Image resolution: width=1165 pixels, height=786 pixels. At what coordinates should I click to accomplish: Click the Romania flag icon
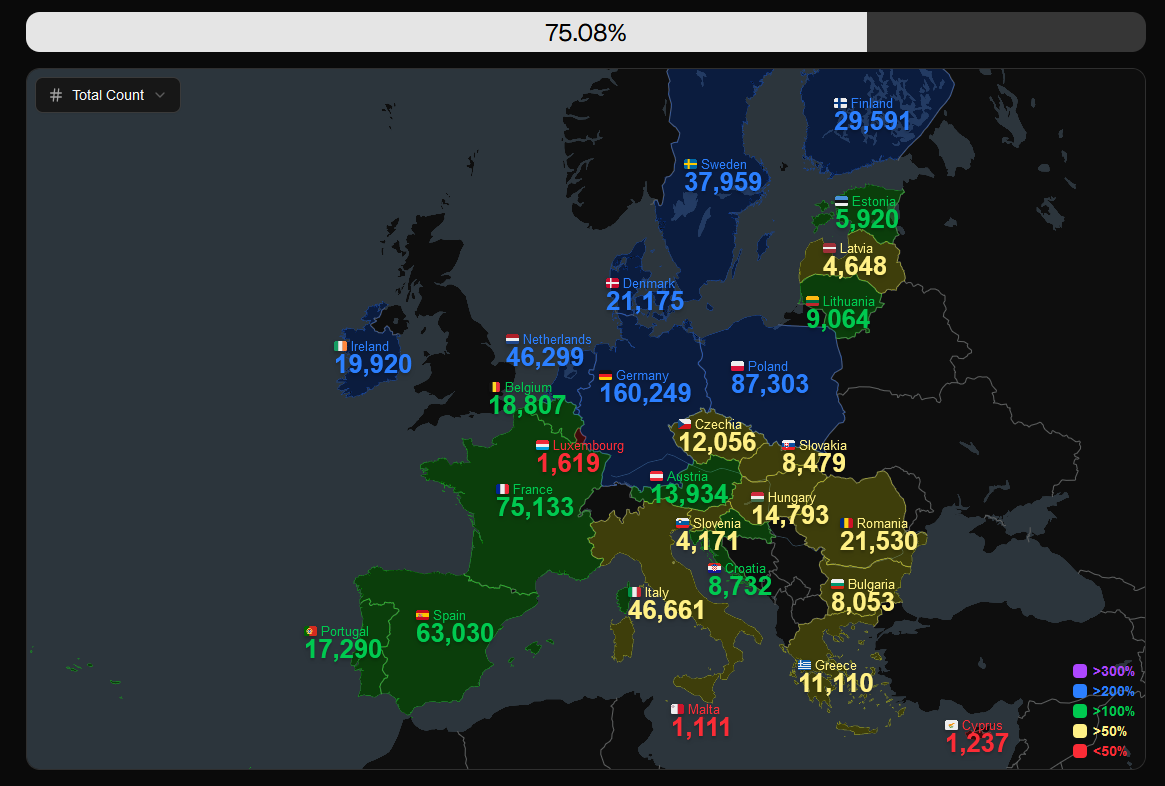(846, 523)
